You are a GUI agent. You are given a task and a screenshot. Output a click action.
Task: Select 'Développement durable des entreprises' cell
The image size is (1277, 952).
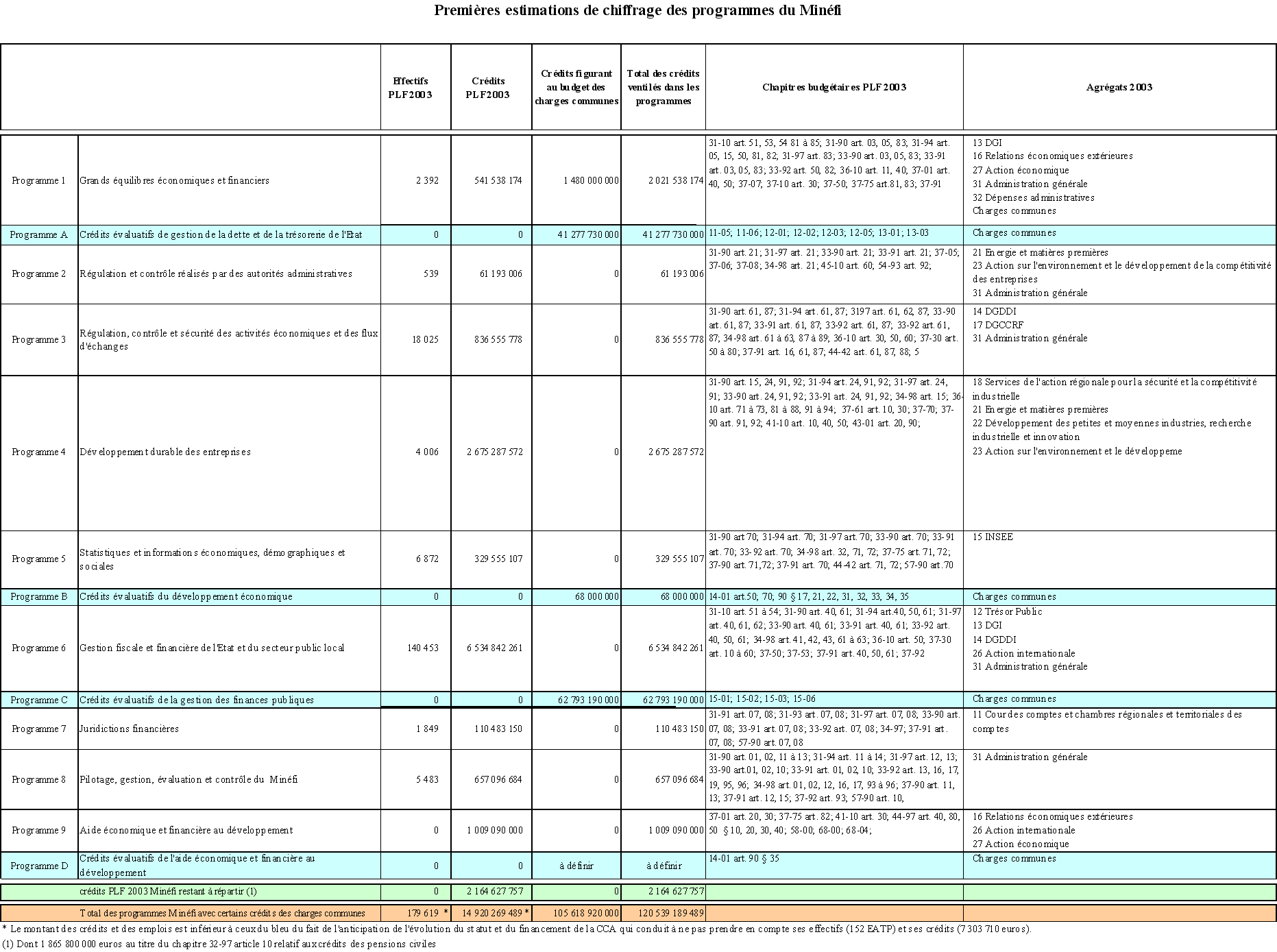click(165, 452)
